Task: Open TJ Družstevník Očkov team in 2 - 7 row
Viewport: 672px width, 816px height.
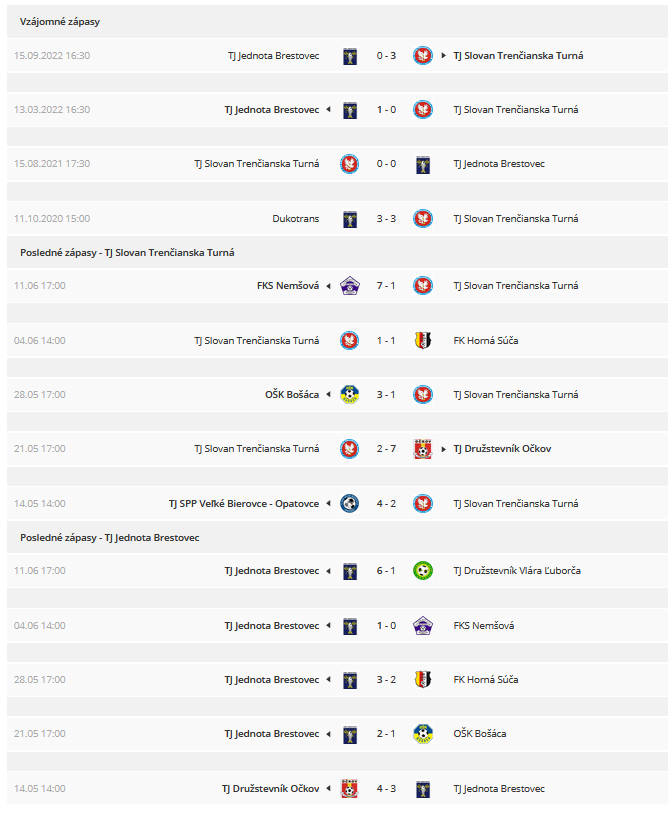Action: [502, 449]
